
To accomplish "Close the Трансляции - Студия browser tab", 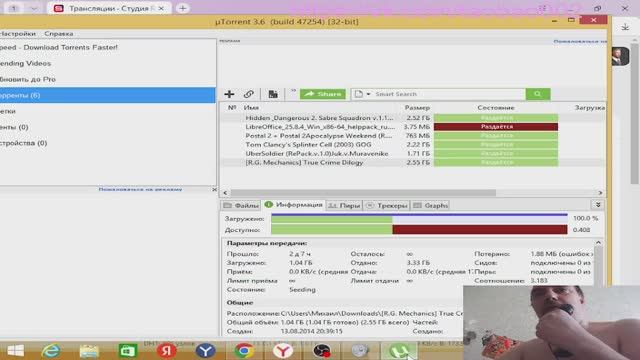I will click(x=161, y=8).
